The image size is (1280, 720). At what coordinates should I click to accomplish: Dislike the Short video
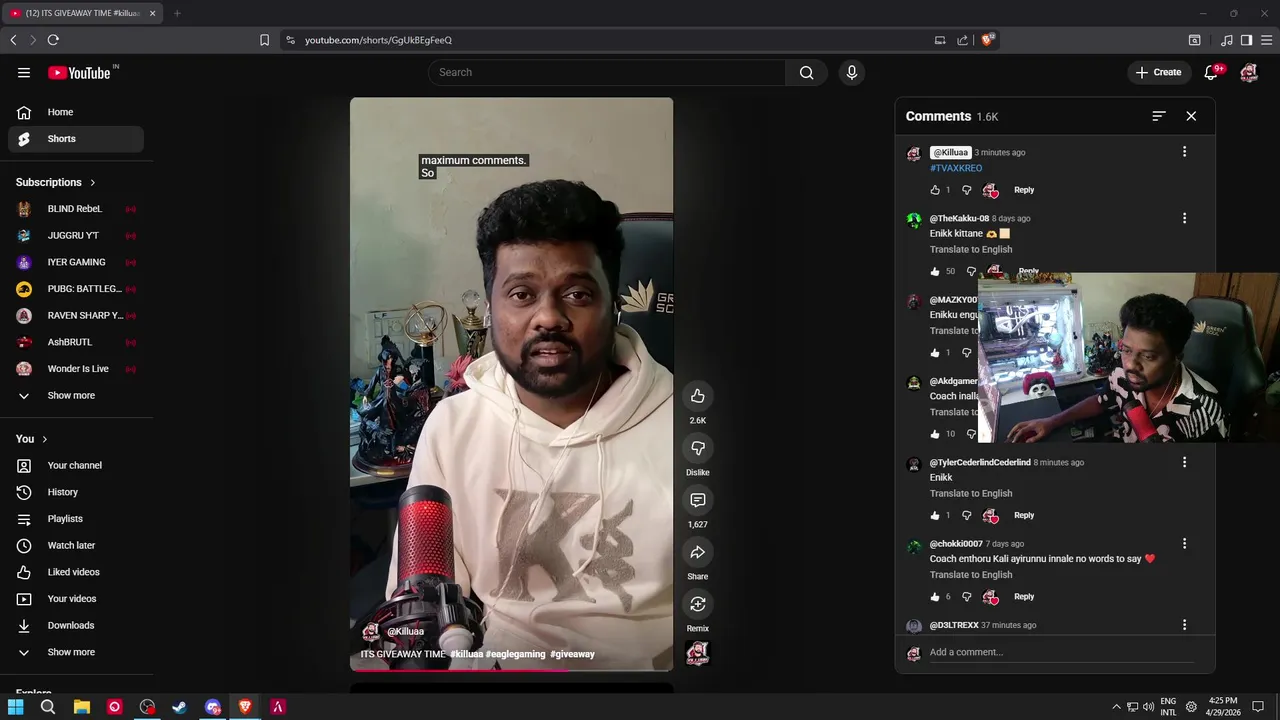pos(698,448)
